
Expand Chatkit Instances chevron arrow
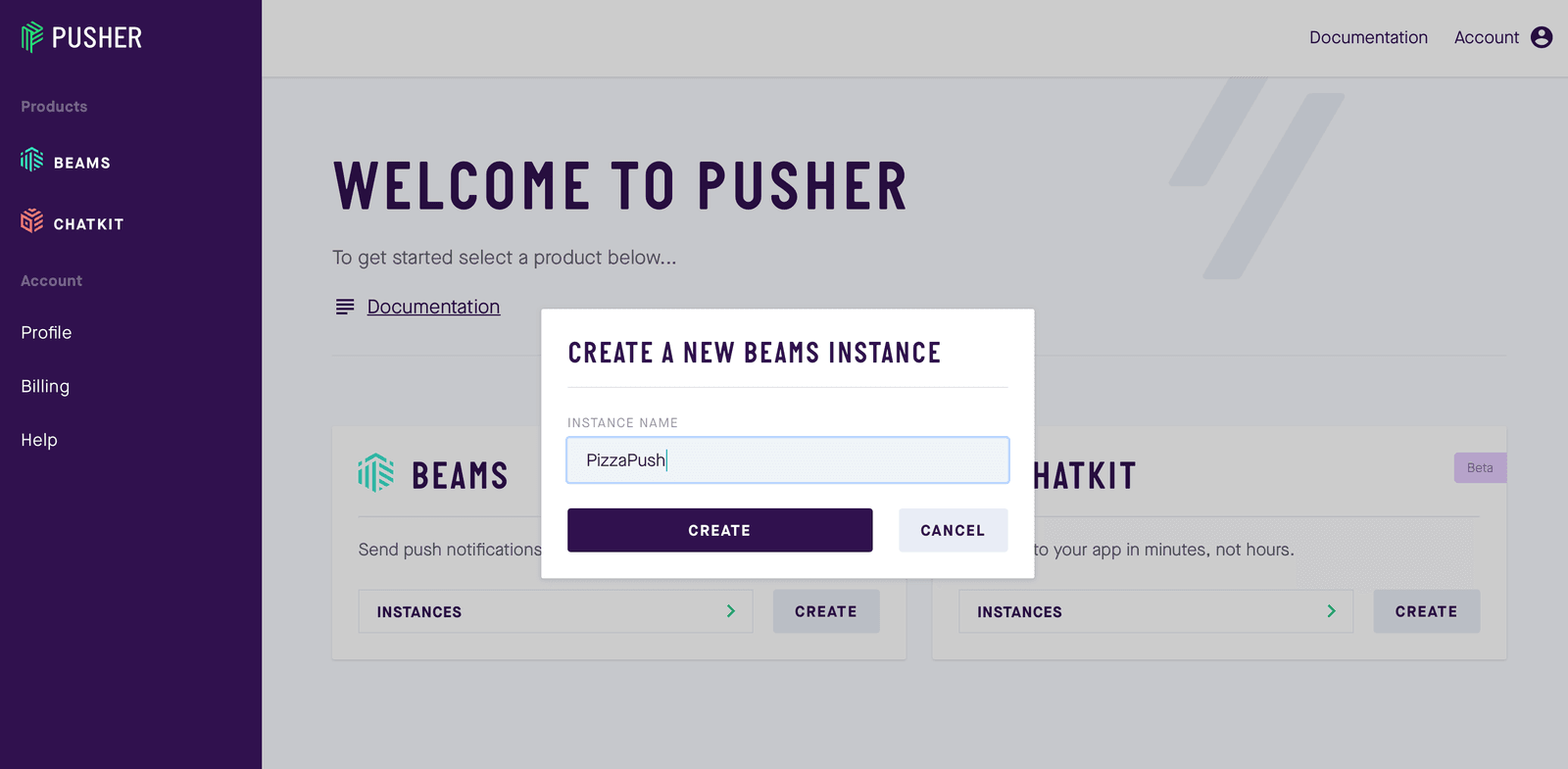pyautogui.click(x=1331, y=611)
